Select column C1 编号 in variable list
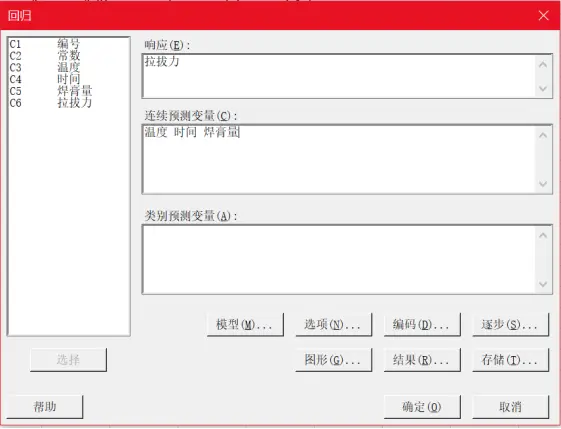 (x=68, y=44)
